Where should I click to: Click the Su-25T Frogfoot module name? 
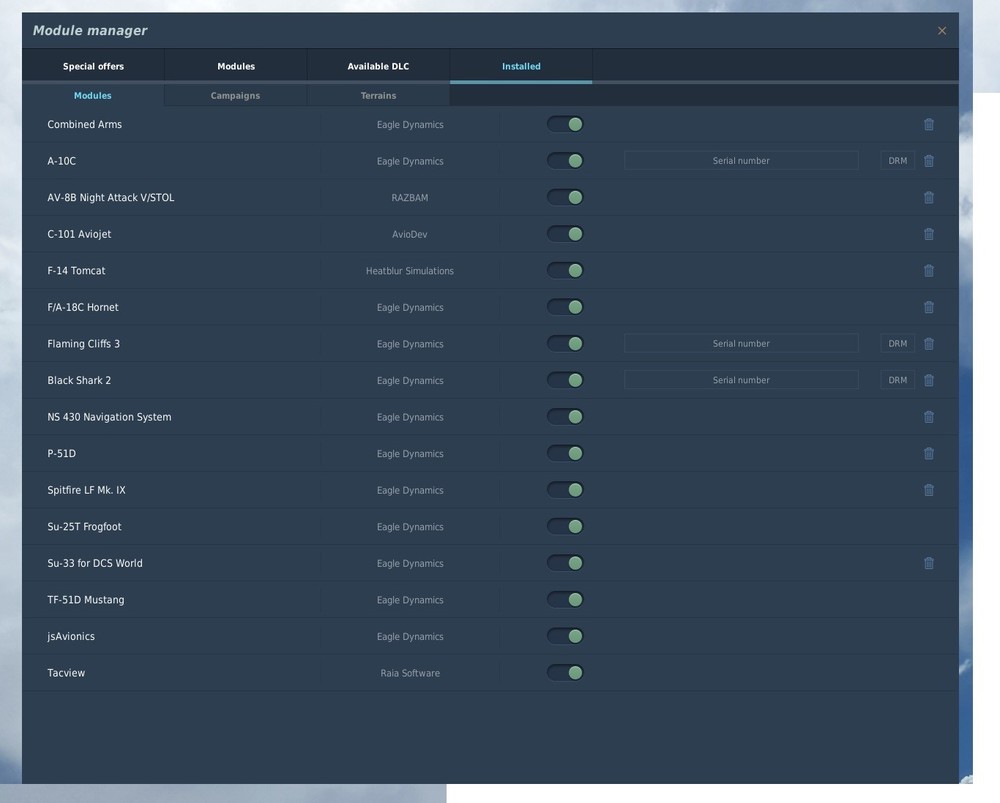point(84,527)
